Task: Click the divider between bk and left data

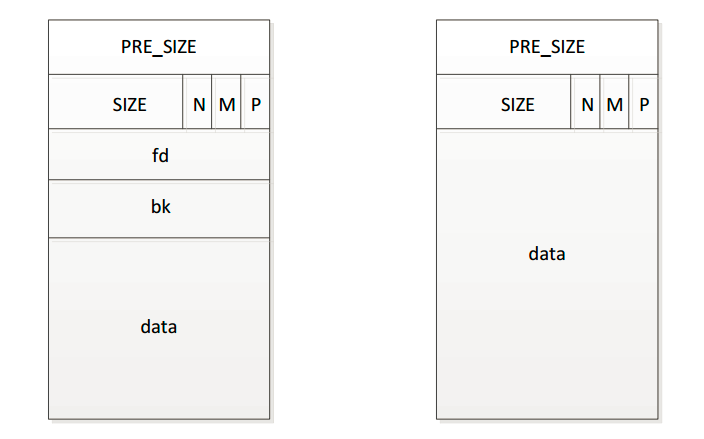Action: click(x=159, y=238)
